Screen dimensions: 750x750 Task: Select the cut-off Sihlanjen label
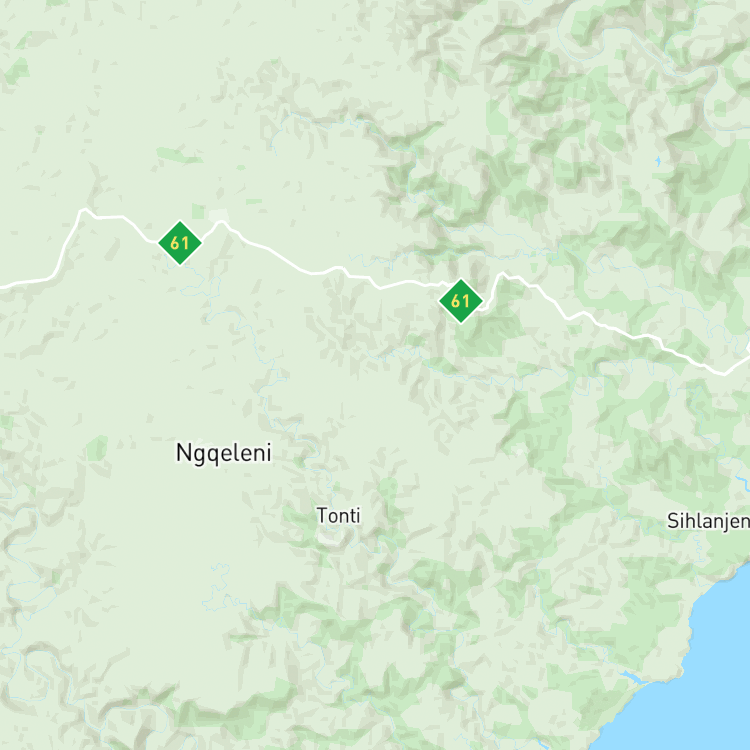pos(708,521)
